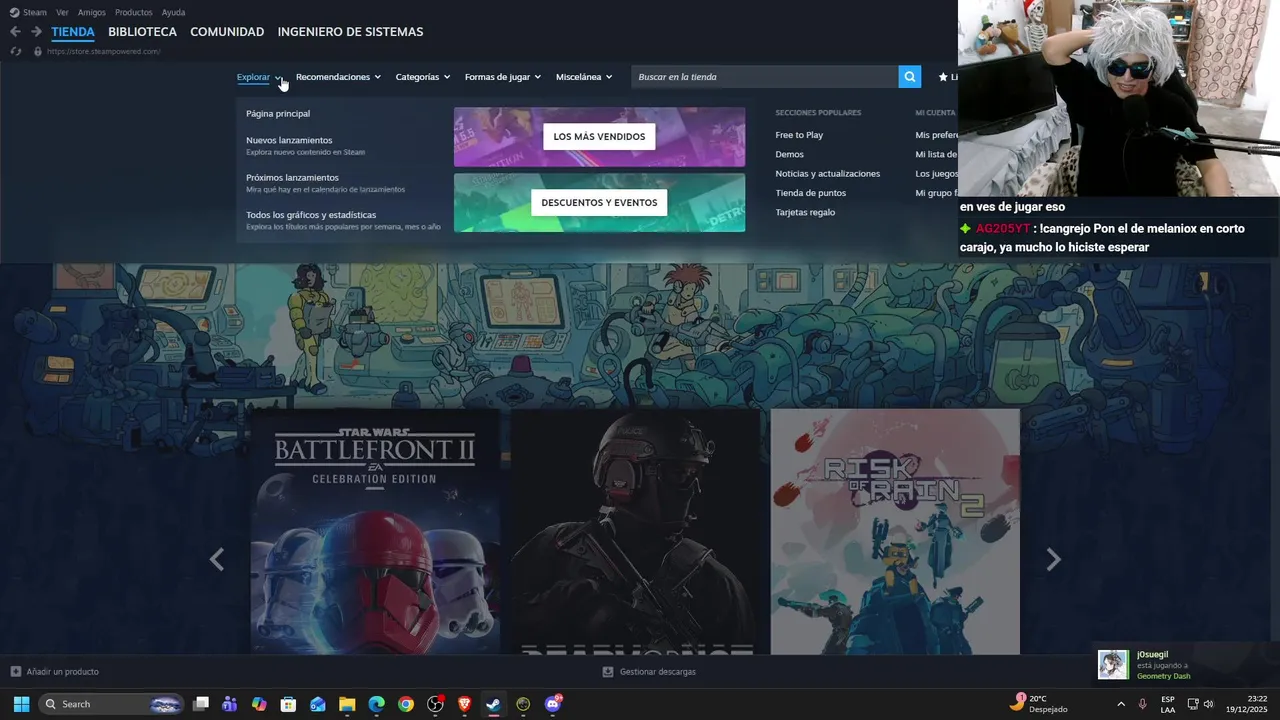The width and height of the screenshot is (1280, 720).
Task: Open the Windows Start menu
Action: click(x=21, y=704)
